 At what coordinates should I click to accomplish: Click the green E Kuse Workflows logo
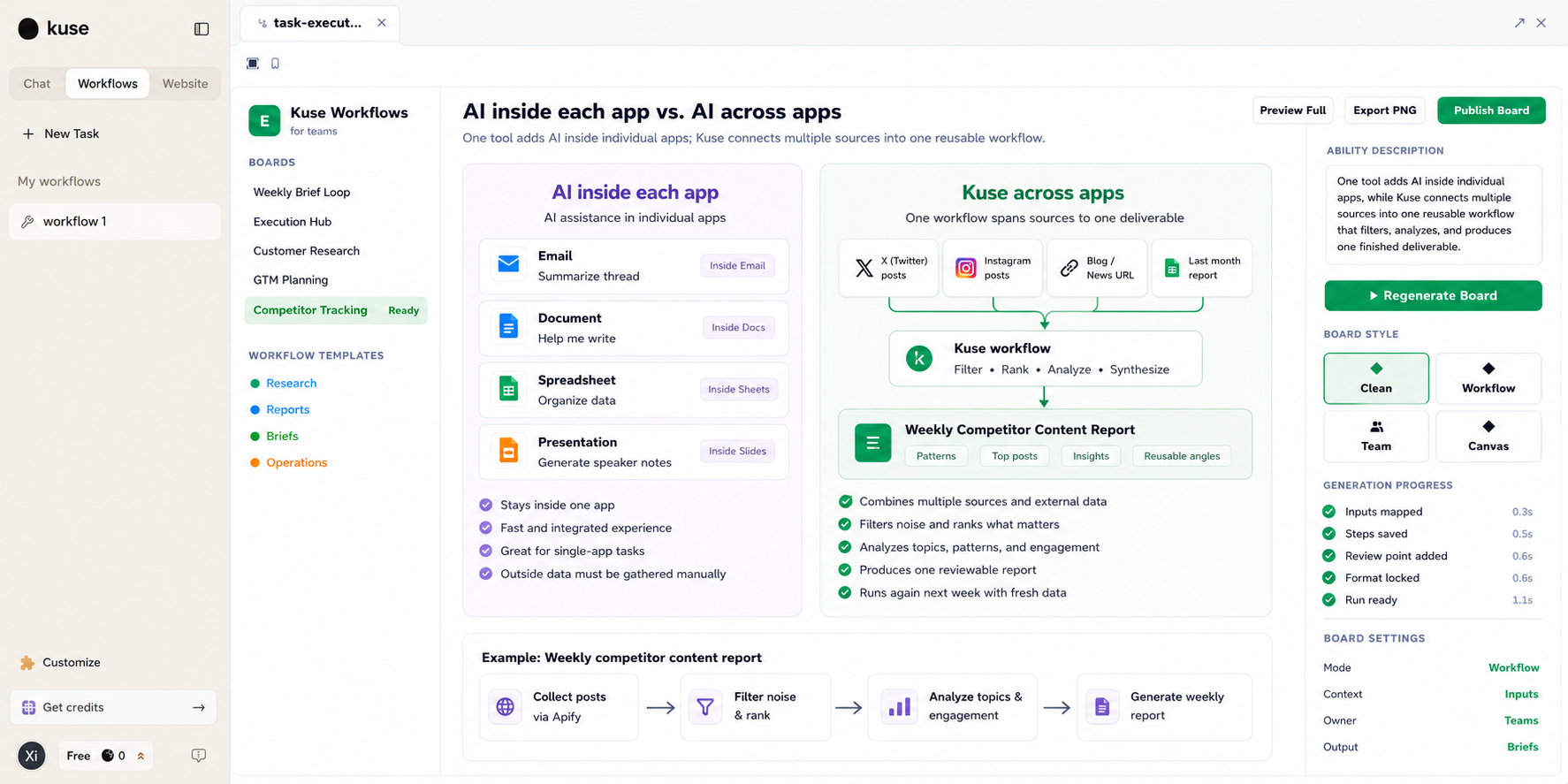pos(264,120)
